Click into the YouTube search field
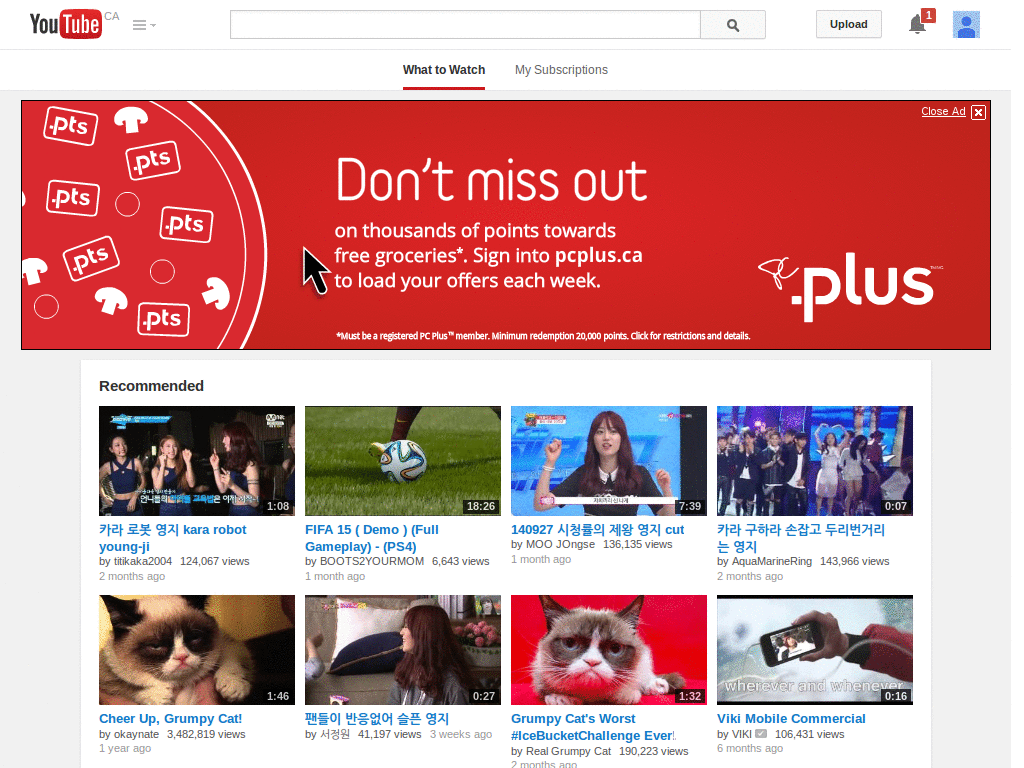1024x768 pixels. 465,25
